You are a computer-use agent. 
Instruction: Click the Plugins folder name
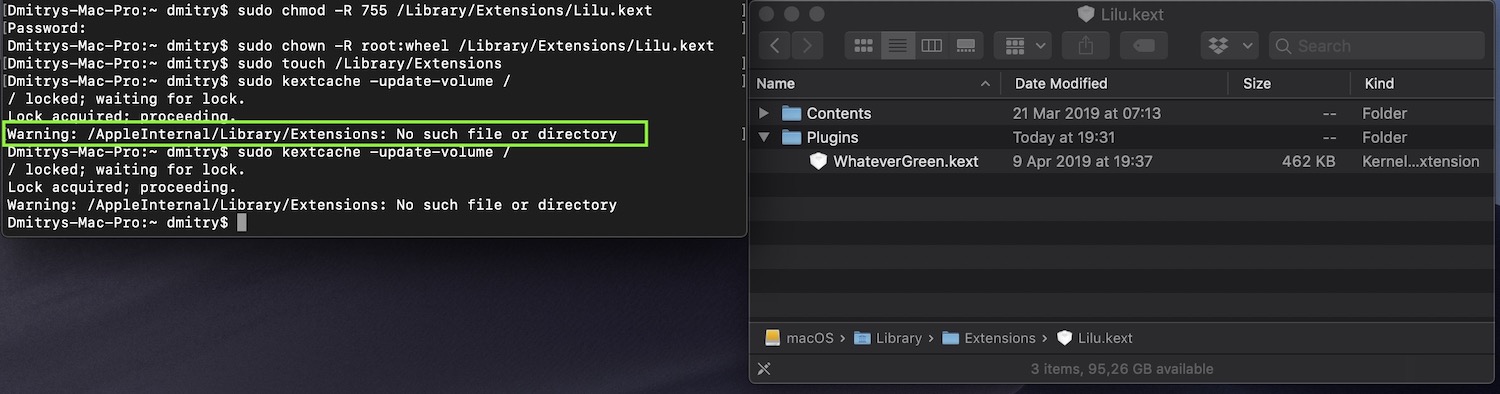(833, 137)
